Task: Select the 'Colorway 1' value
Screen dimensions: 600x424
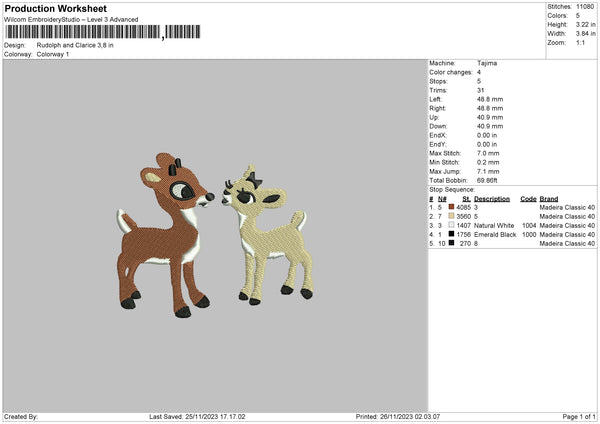Action: tap(53, 54)
